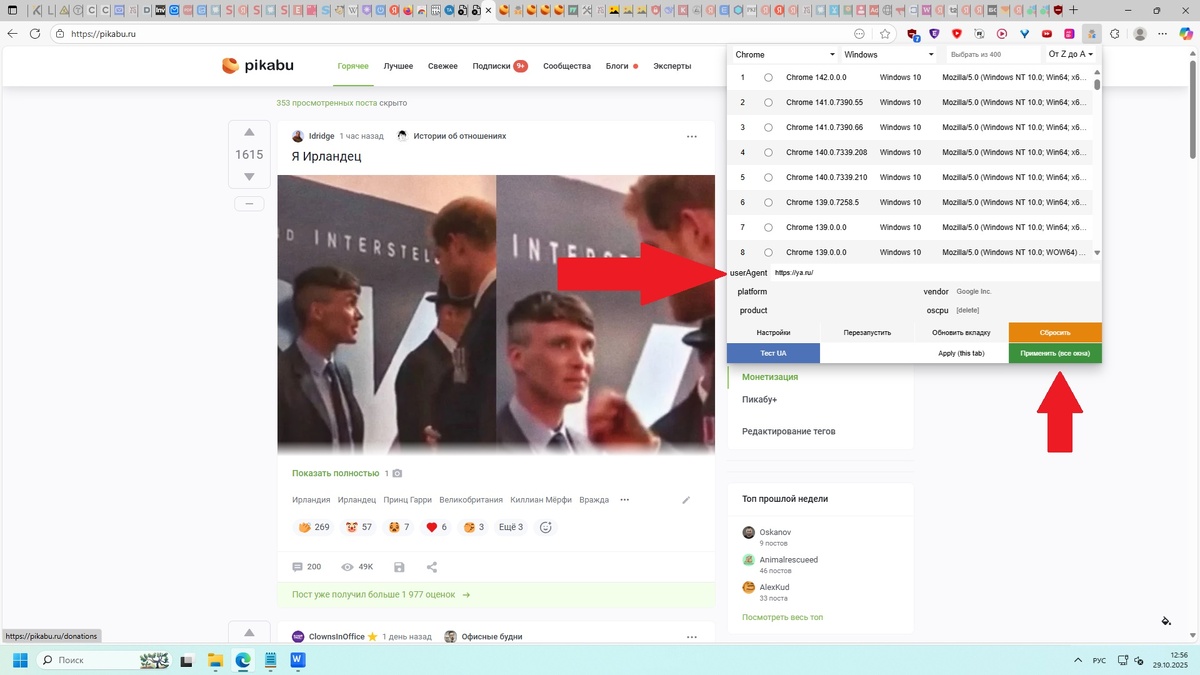Share the post via the share icon

pyautogui.click(x=432, y=567)
